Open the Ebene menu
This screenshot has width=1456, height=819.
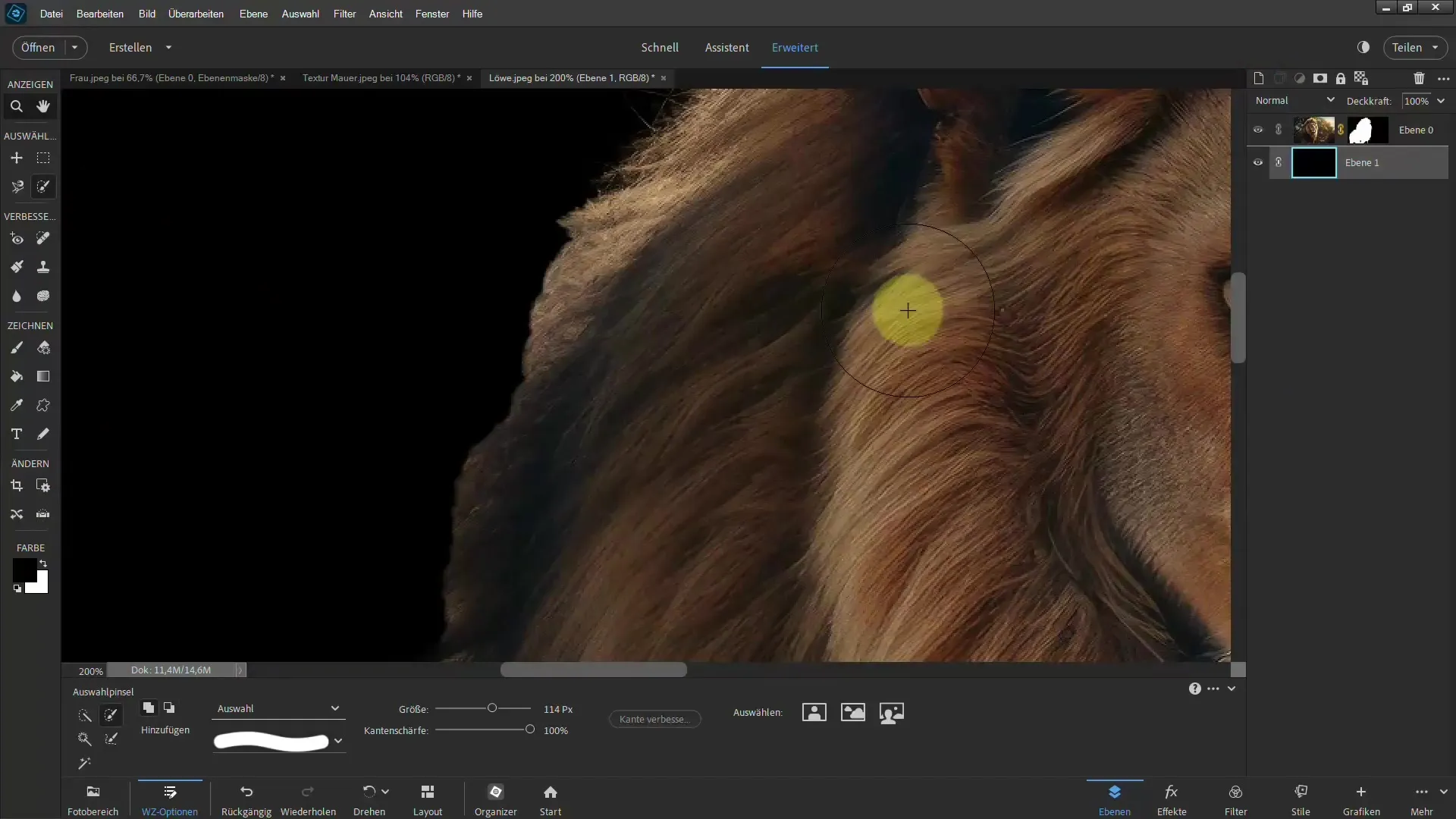(253, 14)
